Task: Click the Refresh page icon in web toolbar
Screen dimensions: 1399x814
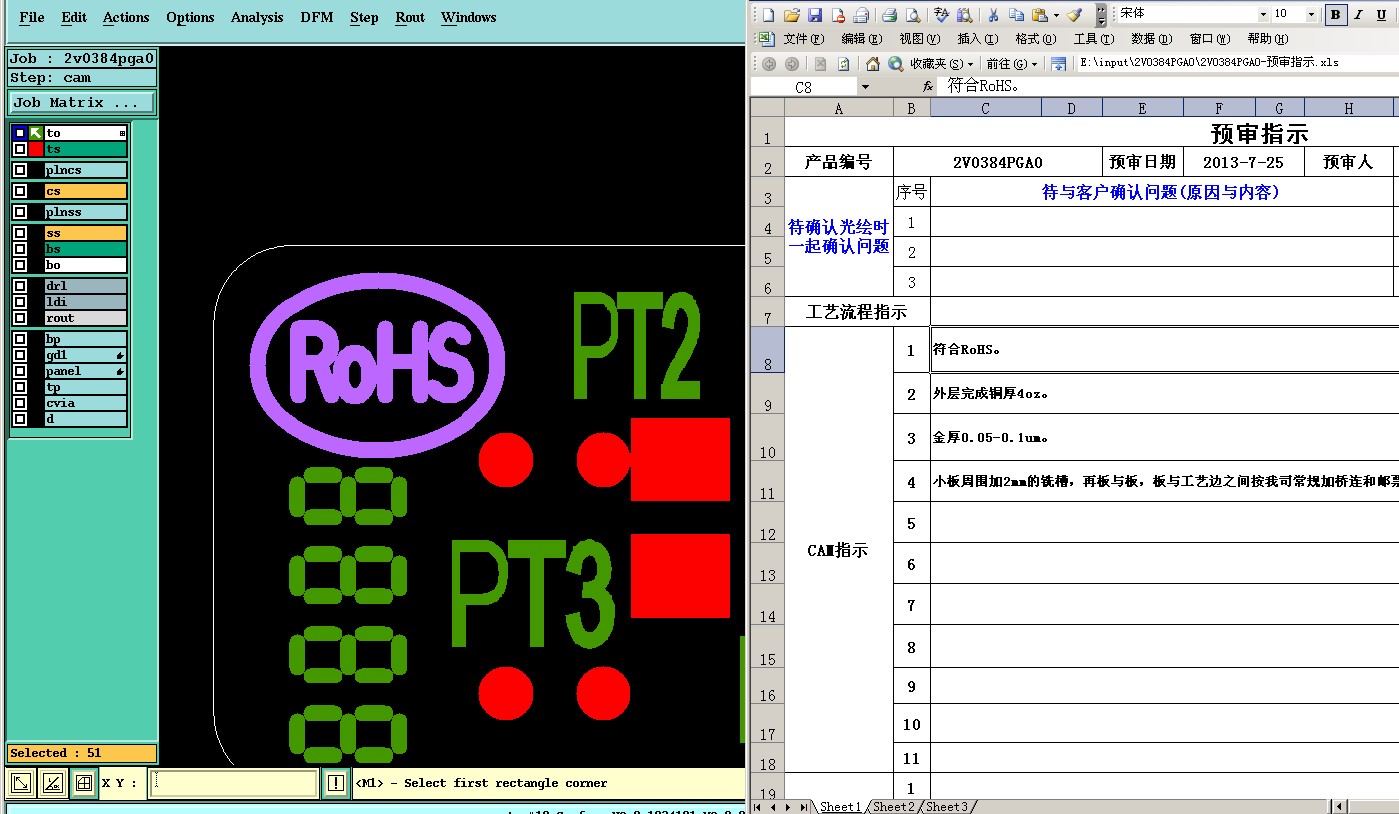Action: (843, 63)
